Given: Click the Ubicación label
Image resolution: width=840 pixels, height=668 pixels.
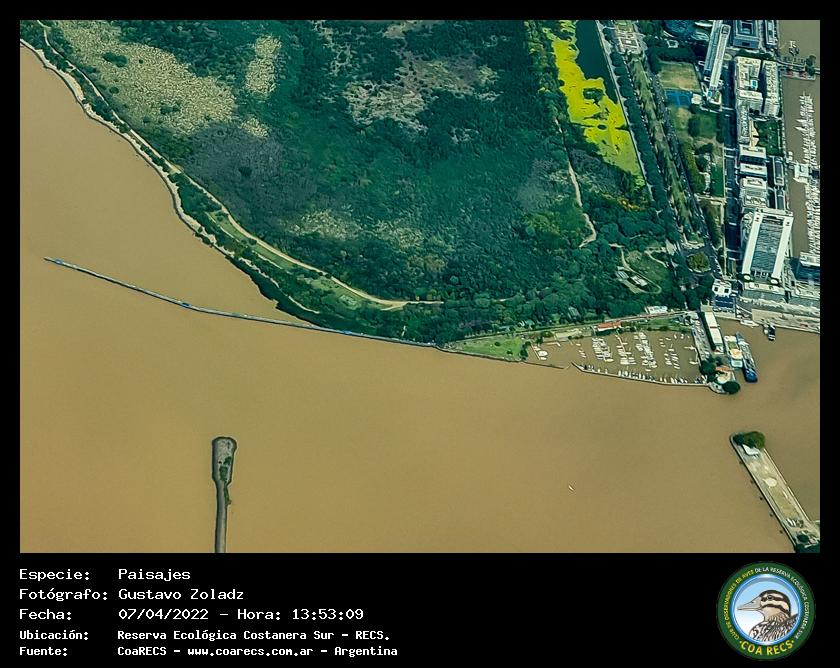Looking at the screenshot, I should 54,634.
